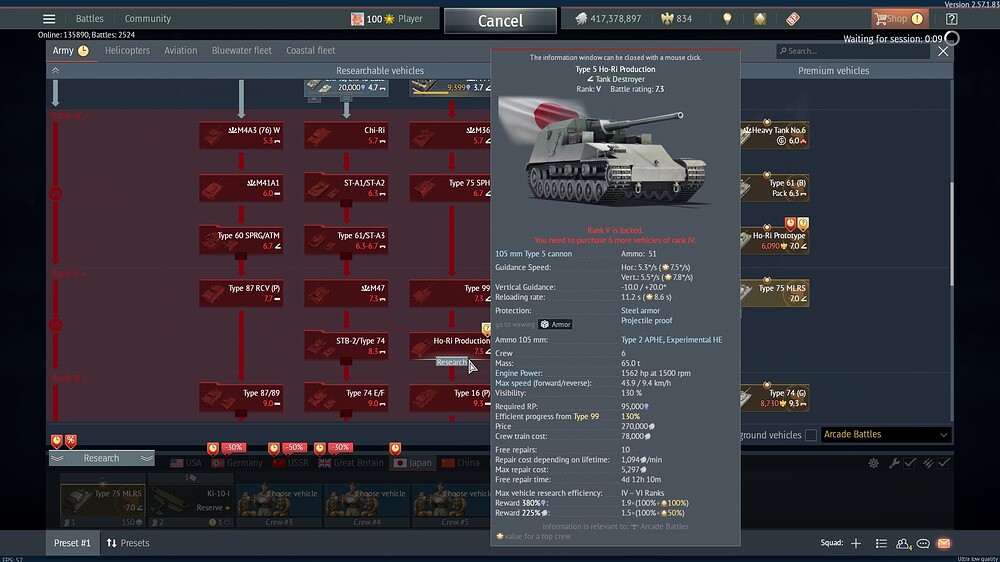
Task: Click the Golden Eagles balance icon
Action: 667,18
